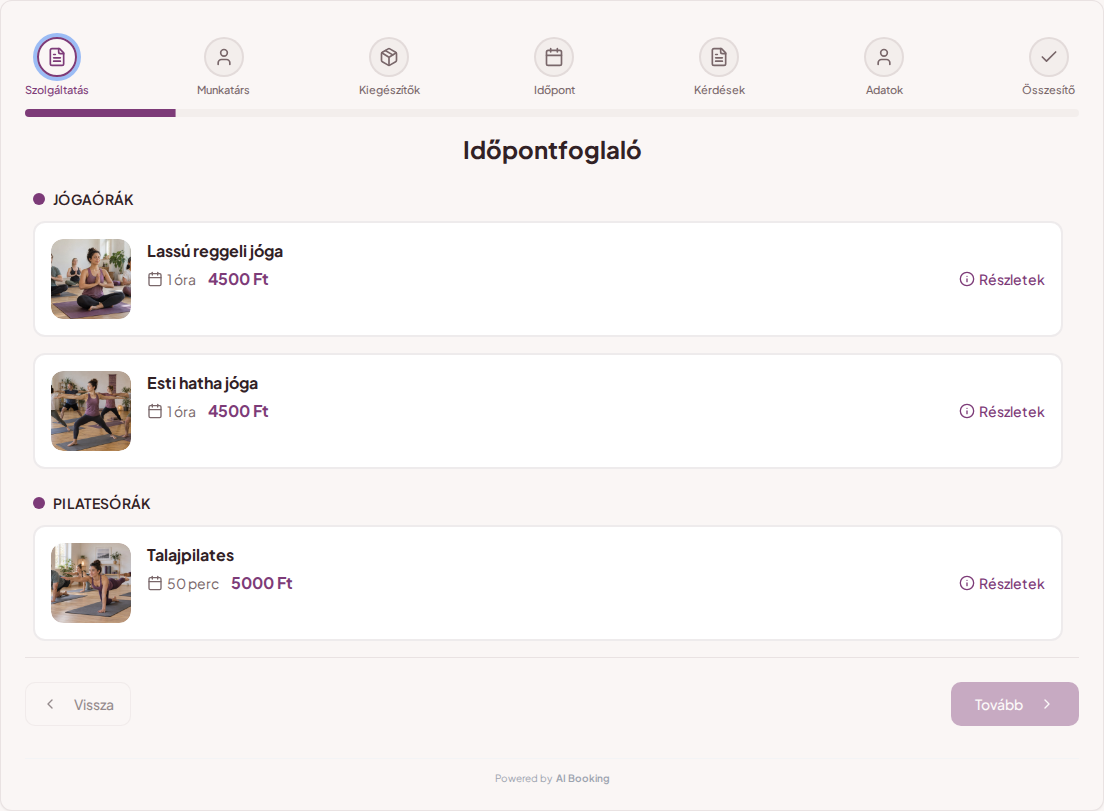Click the Összesítő step label
Viewport: 1104px width, 811px height.
point(1048,90)
